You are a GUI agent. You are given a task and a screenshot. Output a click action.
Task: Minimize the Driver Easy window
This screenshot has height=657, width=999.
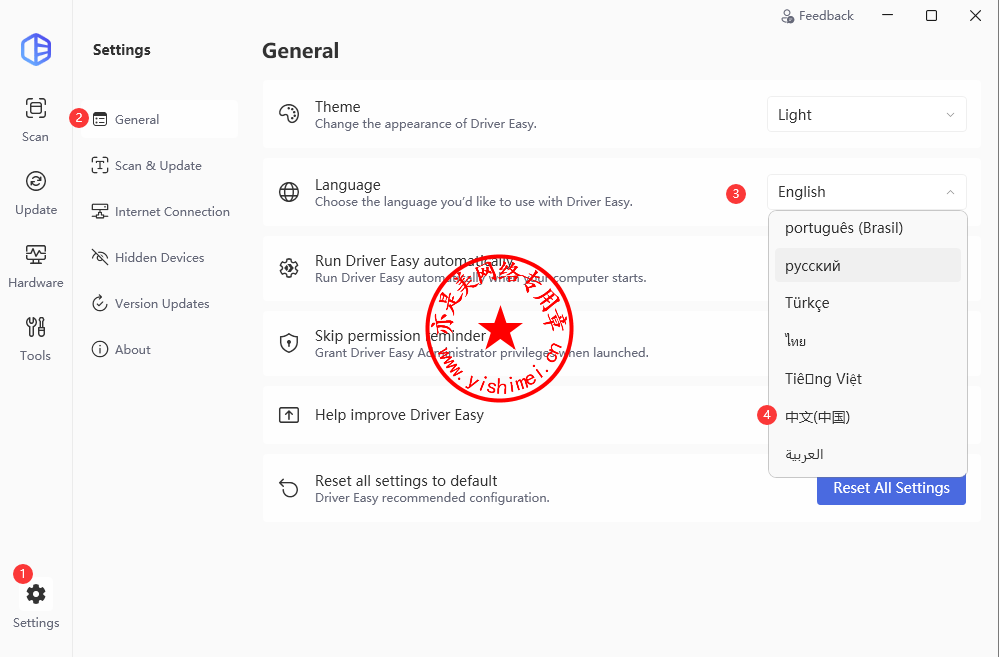point(888,15)
